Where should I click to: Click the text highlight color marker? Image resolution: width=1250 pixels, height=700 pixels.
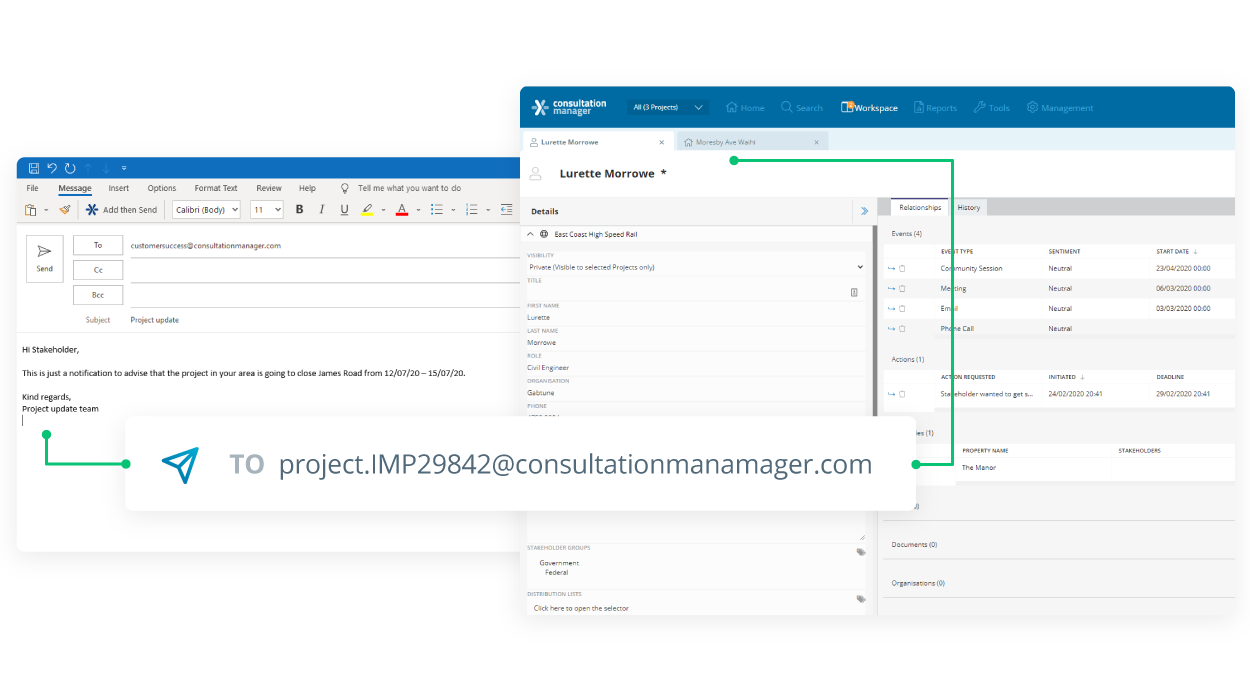[367, 210]
